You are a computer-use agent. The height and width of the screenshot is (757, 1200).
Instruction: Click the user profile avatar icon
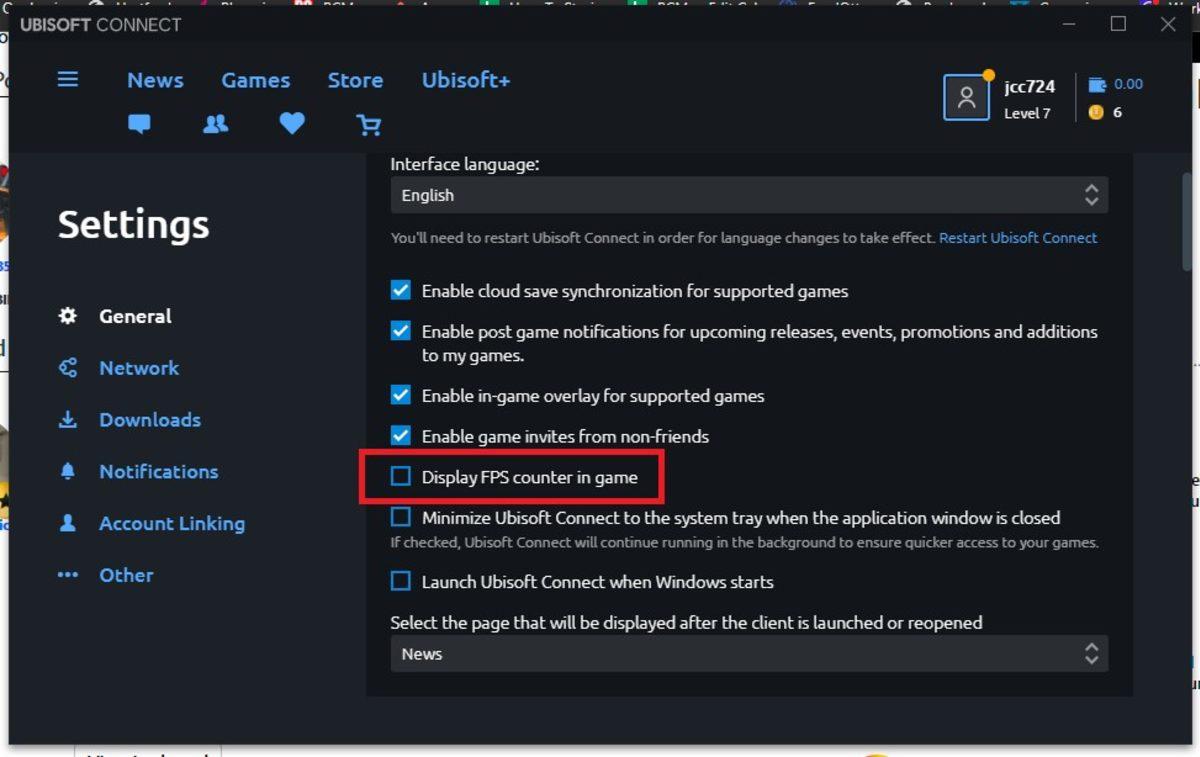pyautogui.click(x=966, y=97)
